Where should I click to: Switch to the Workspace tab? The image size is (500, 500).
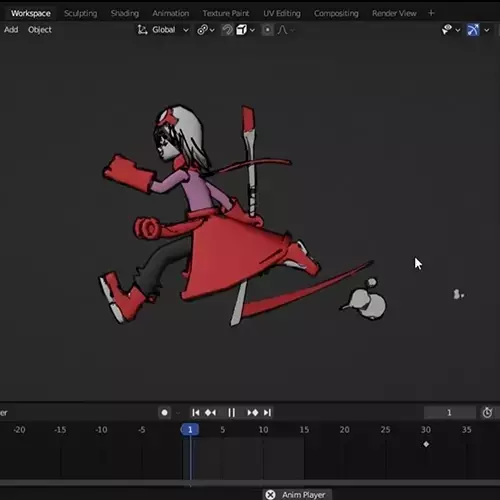(x=31, y=13)
